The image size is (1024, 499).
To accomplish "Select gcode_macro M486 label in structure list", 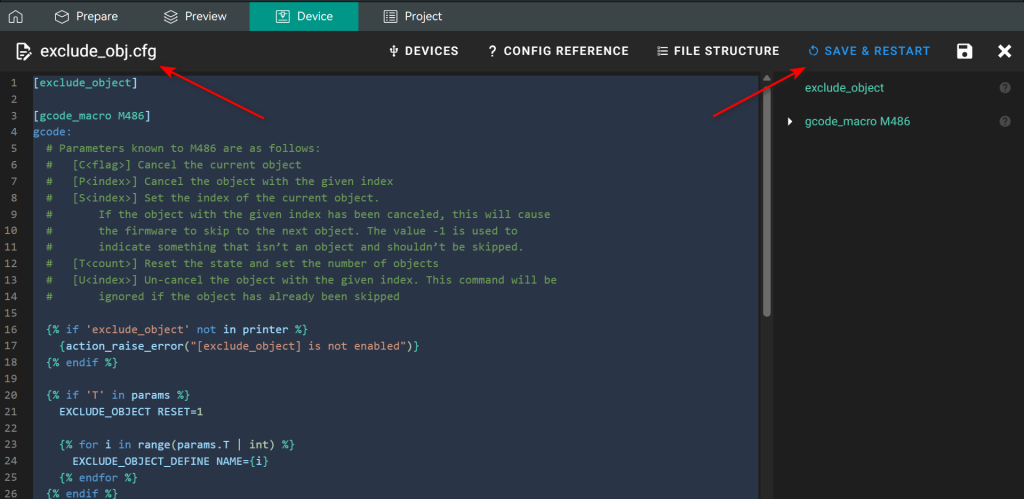I will (x=857, y=122).
